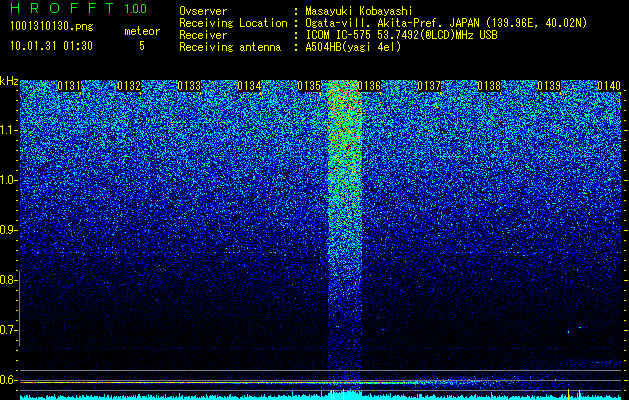Click the cyan signal-level strip at the bottom
Image resolution: width=629 pixels, height=400 pixels.
(x=321, y=396)
